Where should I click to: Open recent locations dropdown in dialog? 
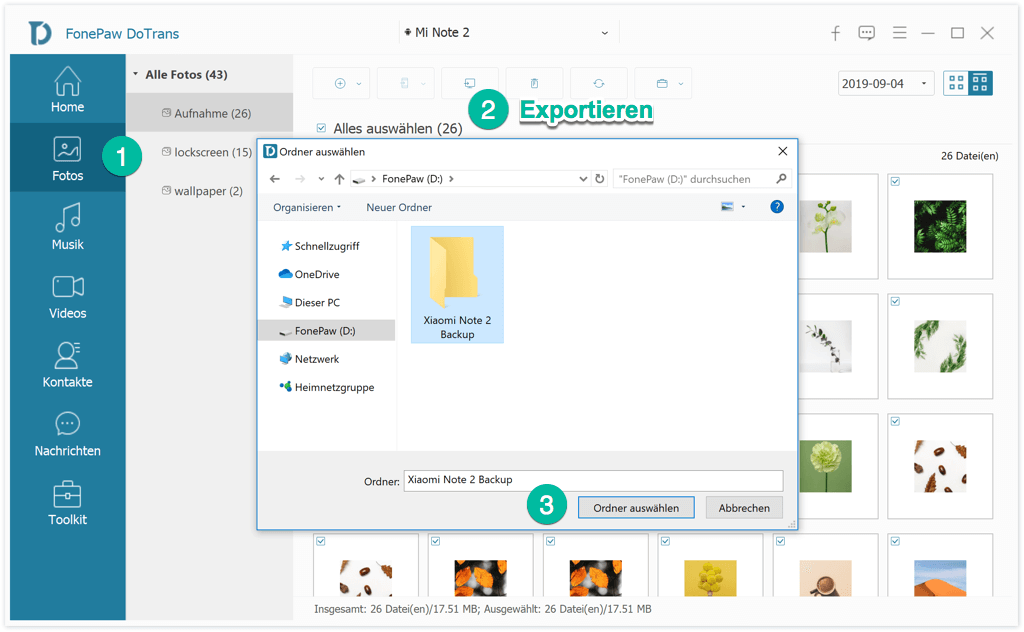(321, 179)
